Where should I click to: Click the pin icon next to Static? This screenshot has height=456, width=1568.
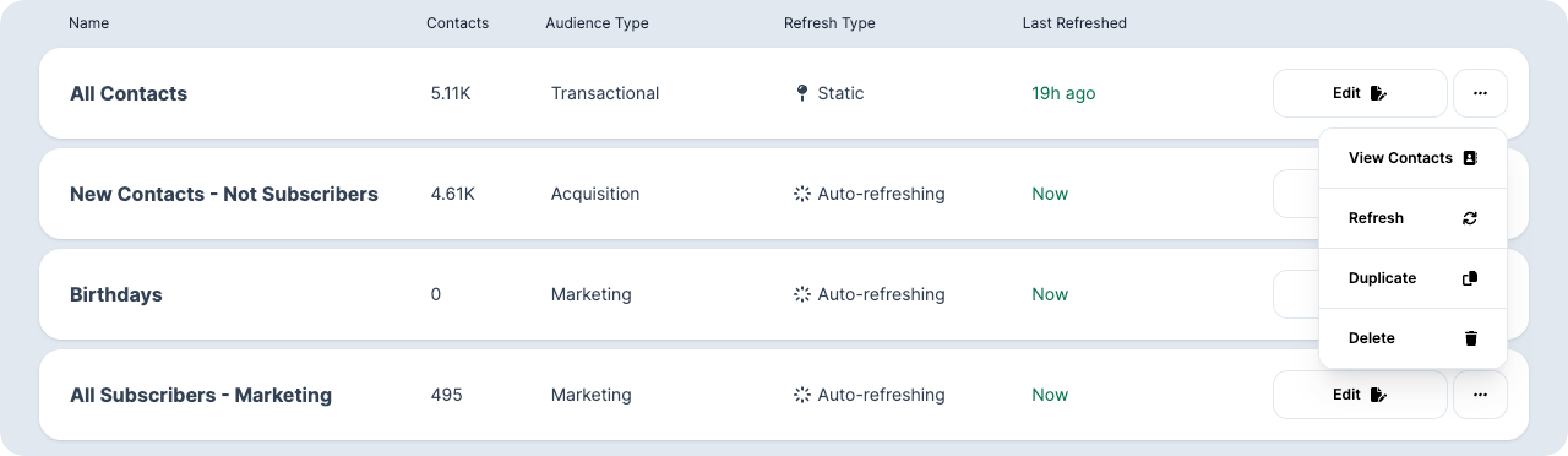pos(802,93)
